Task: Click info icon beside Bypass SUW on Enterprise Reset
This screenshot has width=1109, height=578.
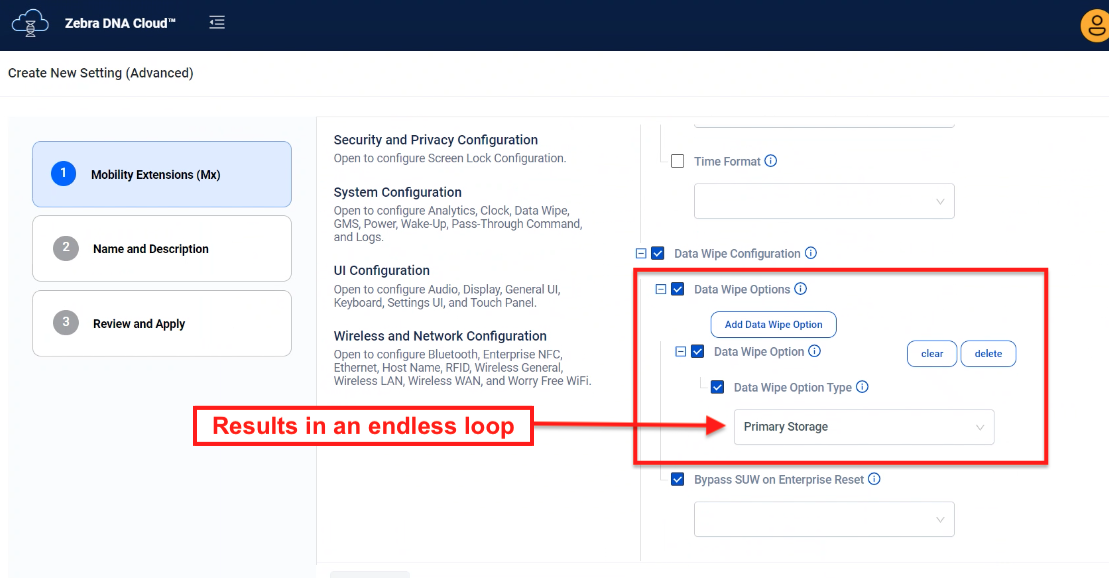Action: (x=874, y=479)
